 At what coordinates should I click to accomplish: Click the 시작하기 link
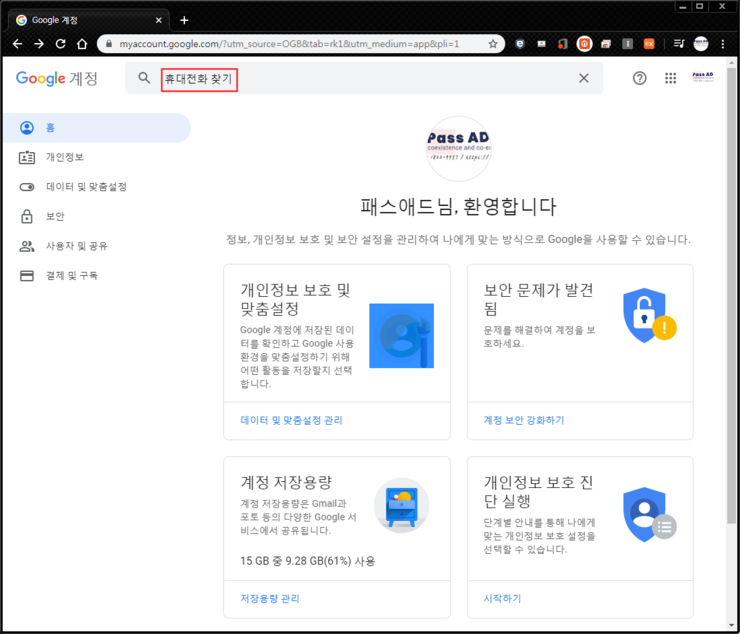pyautogui.click(x=502, y=599)
